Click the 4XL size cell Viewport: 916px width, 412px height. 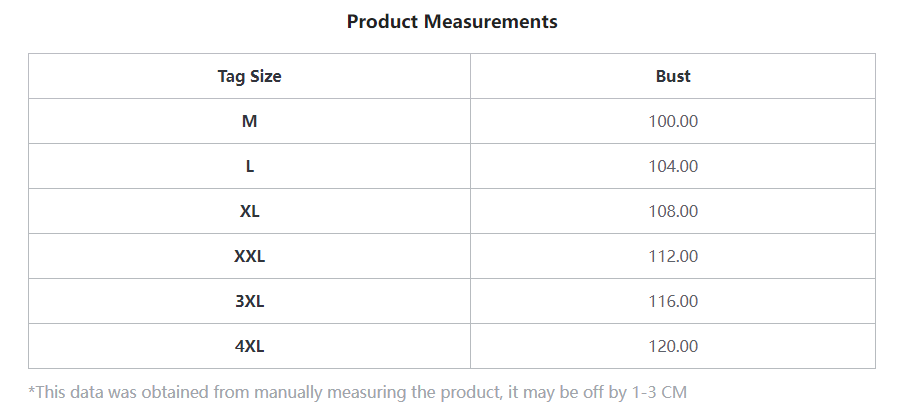[249, 346]
